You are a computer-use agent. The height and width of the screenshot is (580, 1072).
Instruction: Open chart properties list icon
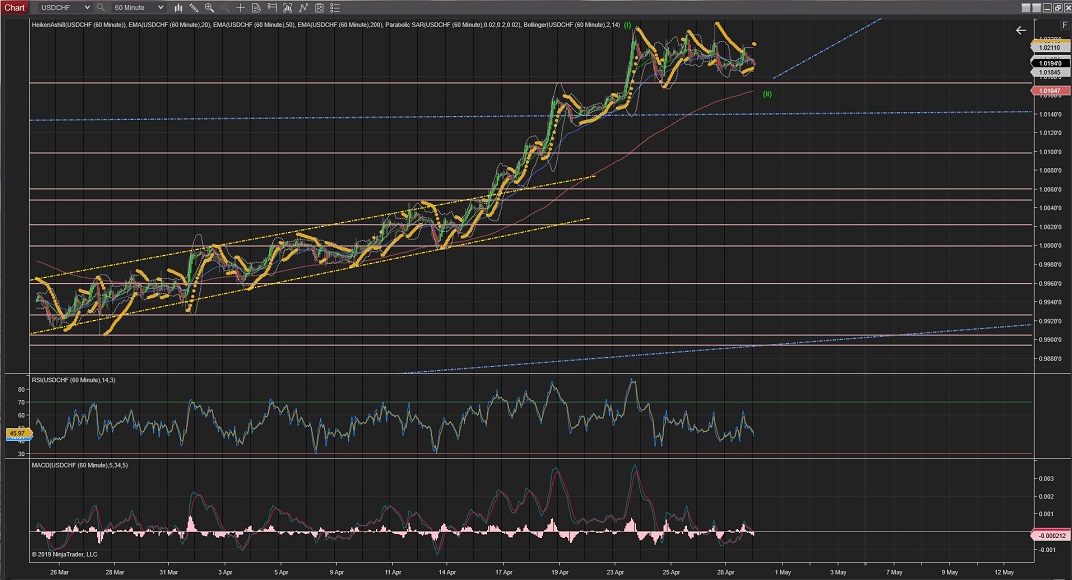(x=337, y=7)
